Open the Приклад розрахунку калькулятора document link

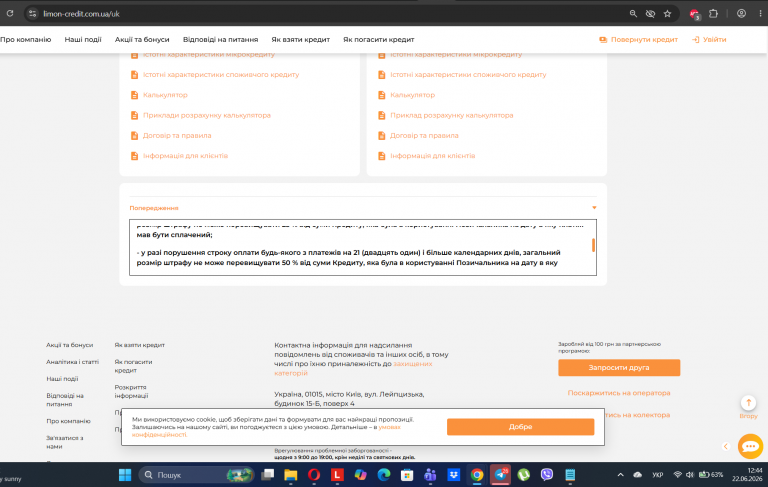[x=452, y=115]
